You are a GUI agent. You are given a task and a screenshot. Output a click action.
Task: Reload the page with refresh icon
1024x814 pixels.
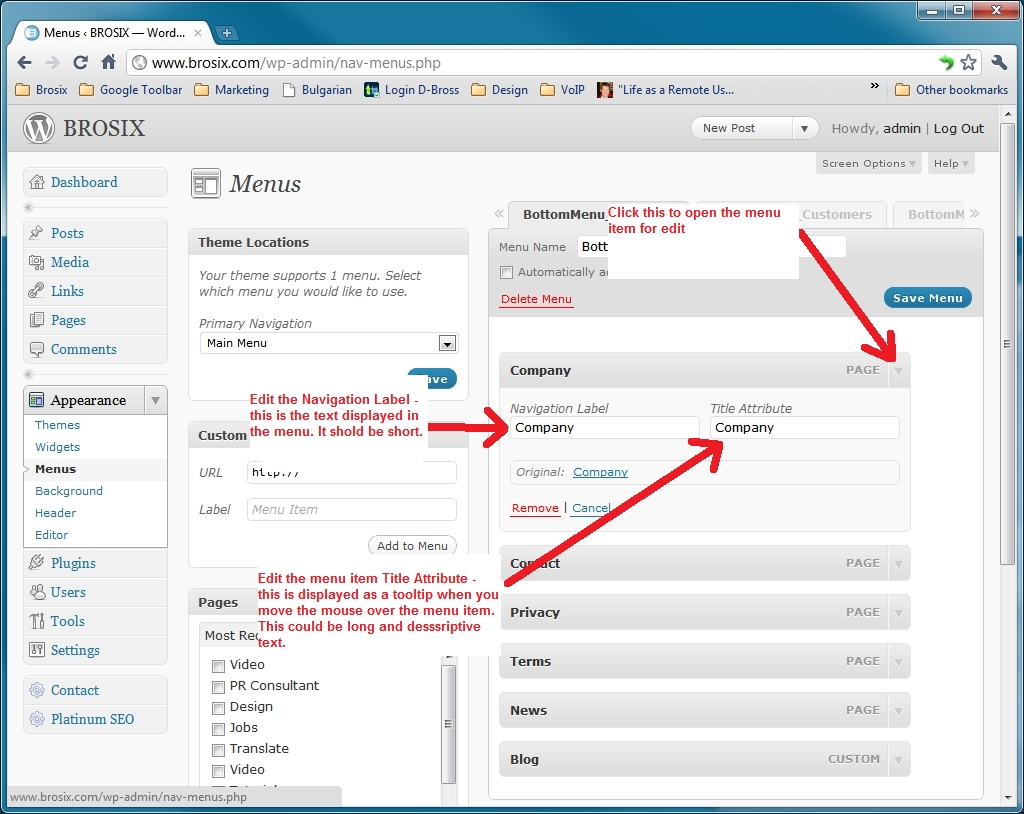(x=80, y=63)
